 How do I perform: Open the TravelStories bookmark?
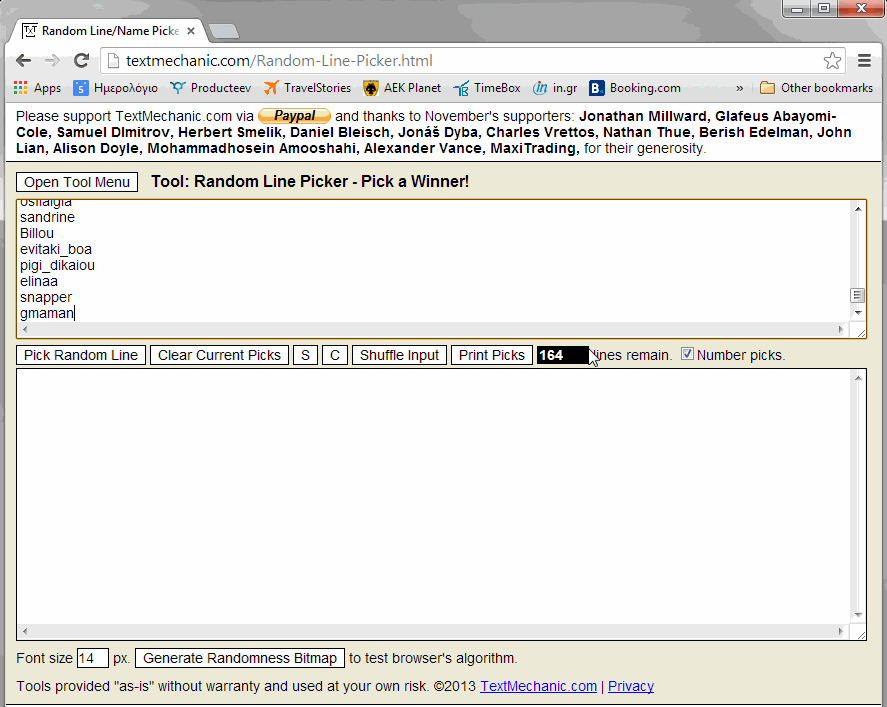tap(307, 88)
